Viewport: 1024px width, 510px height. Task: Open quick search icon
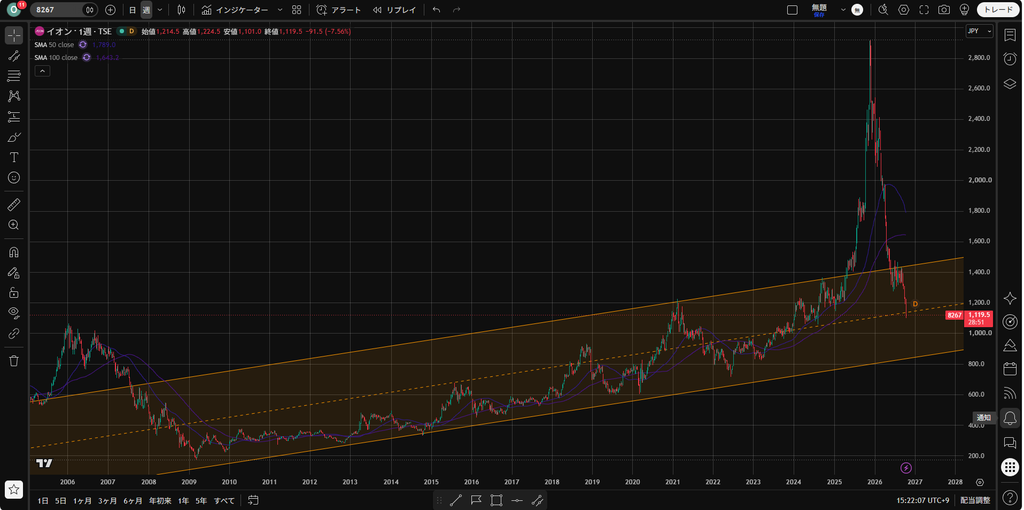coord(884,10)
